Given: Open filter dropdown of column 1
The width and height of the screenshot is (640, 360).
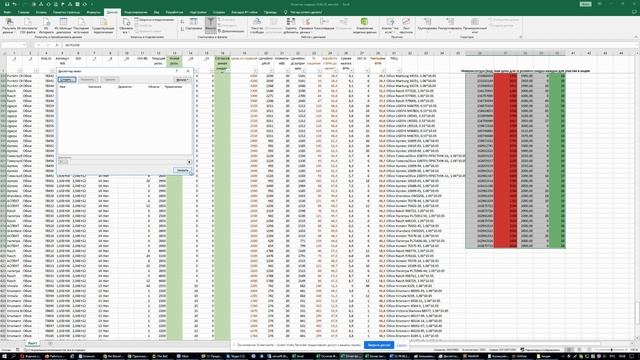Looking at the screenshot, I should 20,71.
